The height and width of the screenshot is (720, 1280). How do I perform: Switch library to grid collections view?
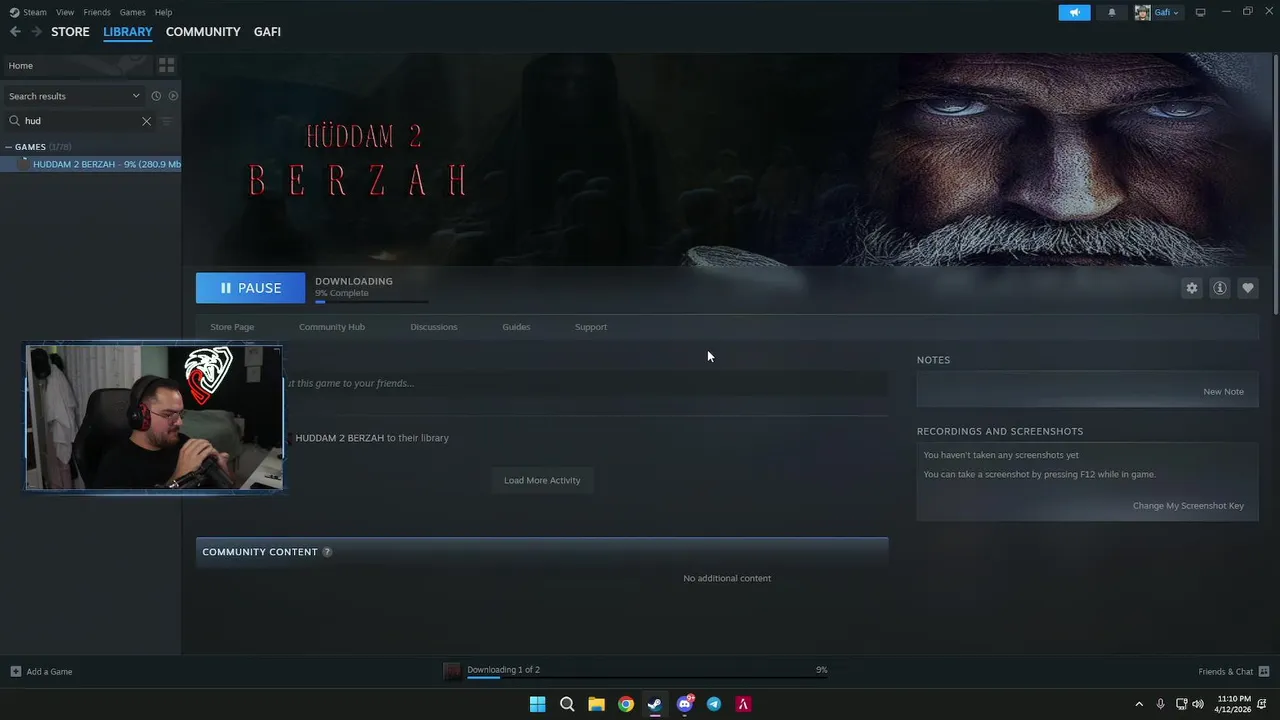(x=166, y=65)
